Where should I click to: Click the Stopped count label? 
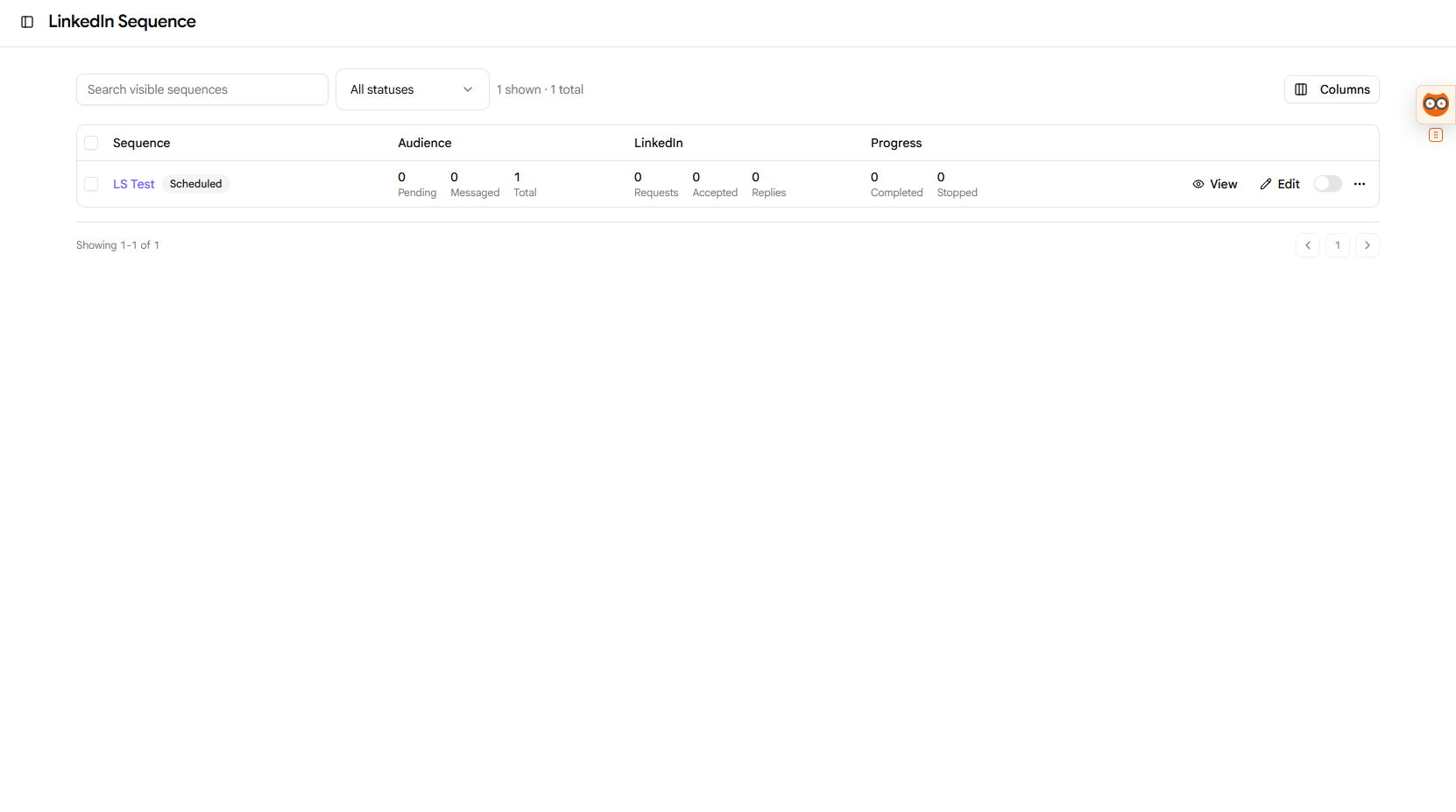tap(958, 193)
